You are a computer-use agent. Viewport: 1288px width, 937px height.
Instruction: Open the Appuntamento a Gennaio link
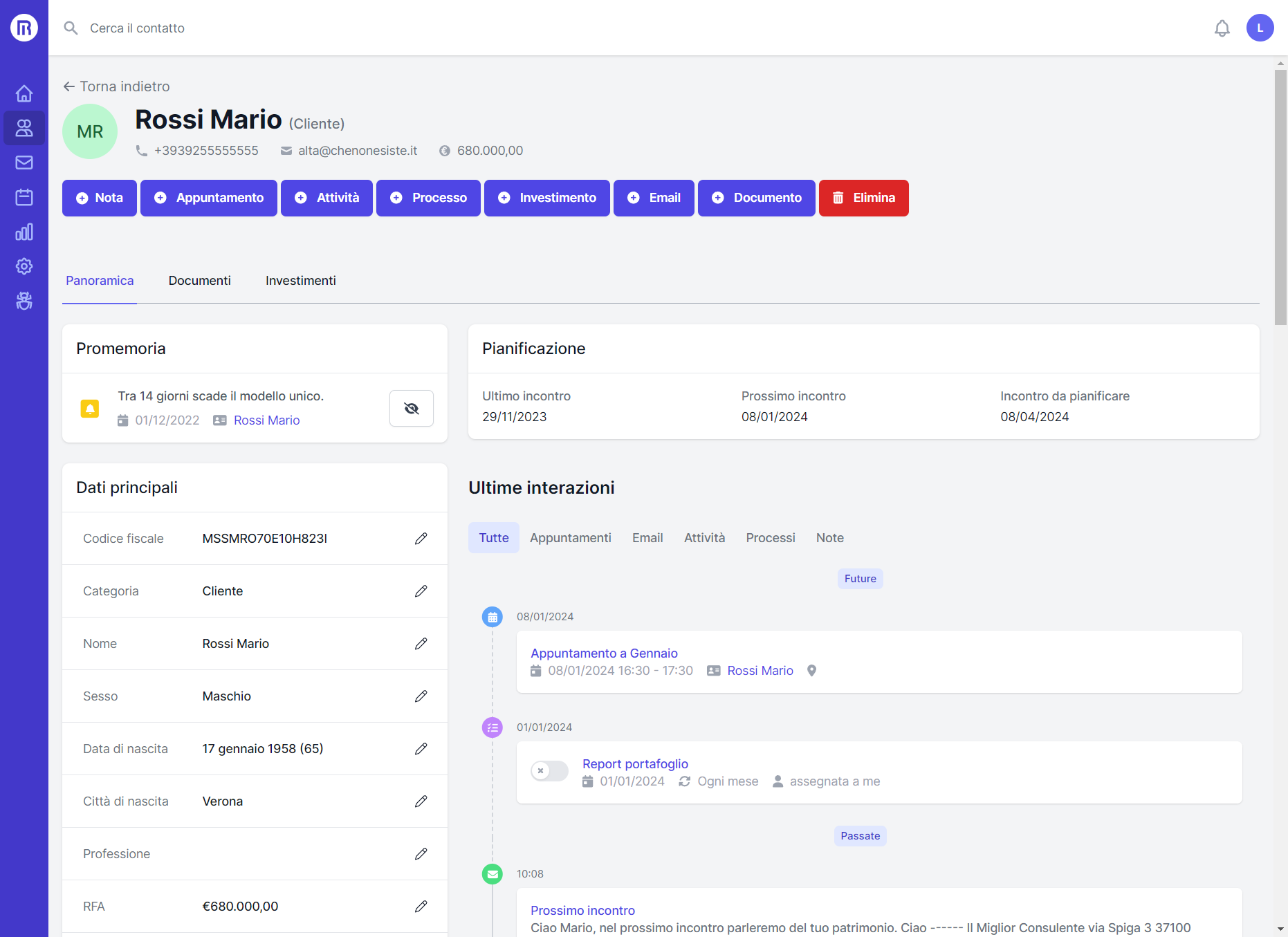[604, 653]
